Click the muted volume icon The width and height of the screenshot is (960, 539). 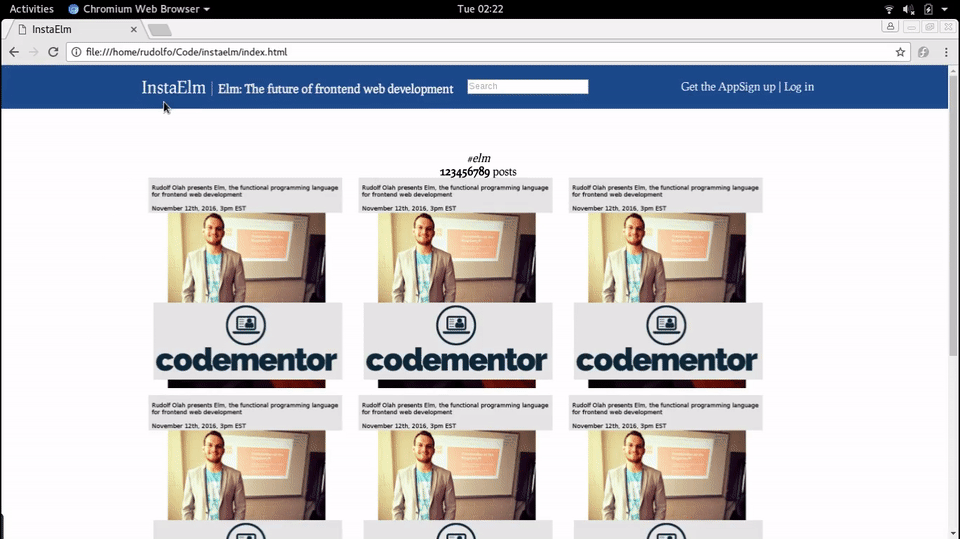pos(909,9)
